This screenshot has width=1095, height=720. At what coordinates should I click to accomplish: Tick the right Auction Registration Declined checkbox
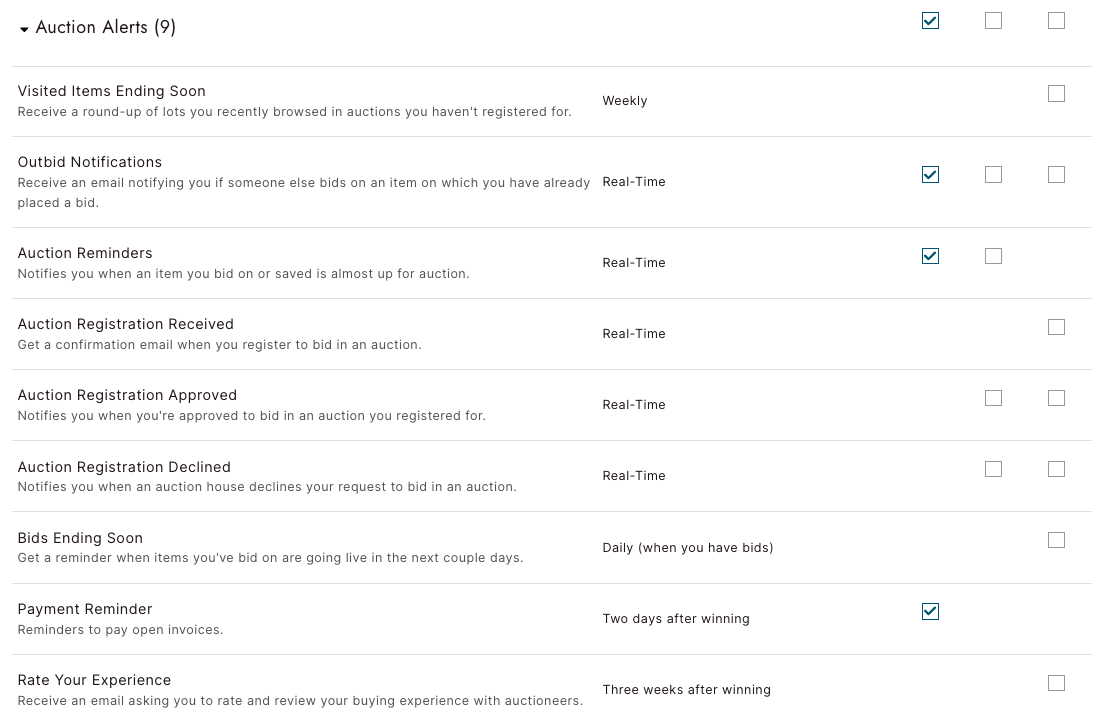click(x=1056, y=469)
